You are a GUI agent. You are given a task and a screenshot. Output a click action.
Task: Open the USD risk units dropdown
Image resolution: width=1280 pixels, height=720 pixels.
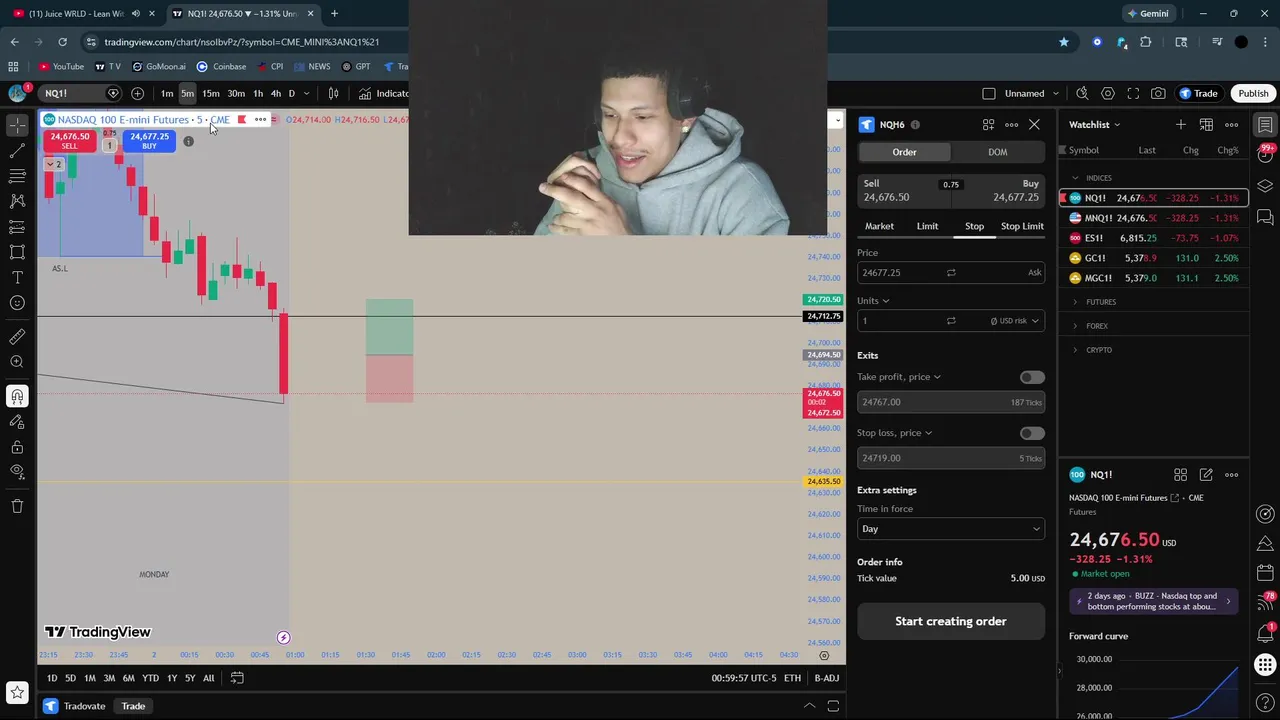1015,321
